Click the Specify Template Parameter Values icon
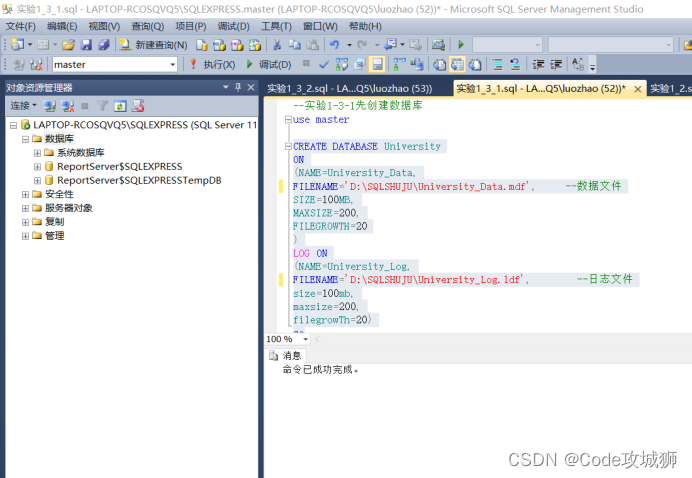This screenshot has width=692, height=478. tap(578, 65)
